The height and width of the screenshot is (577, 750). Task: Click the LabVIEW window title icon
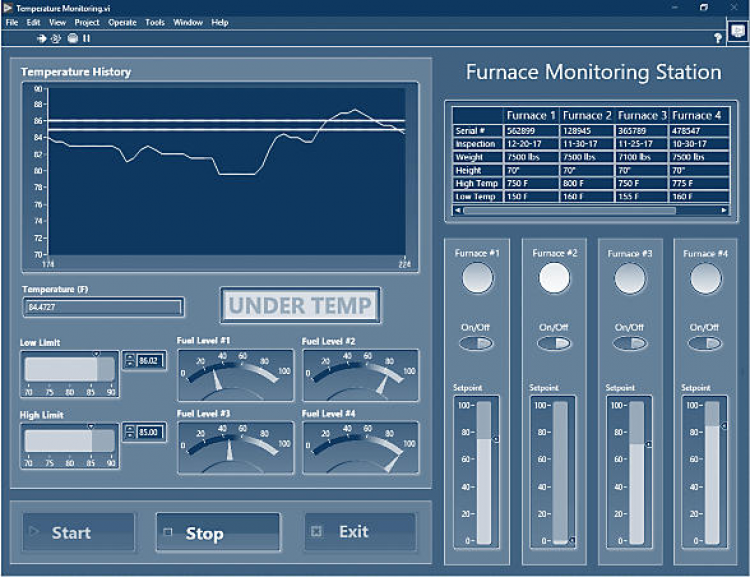(8, 8)
